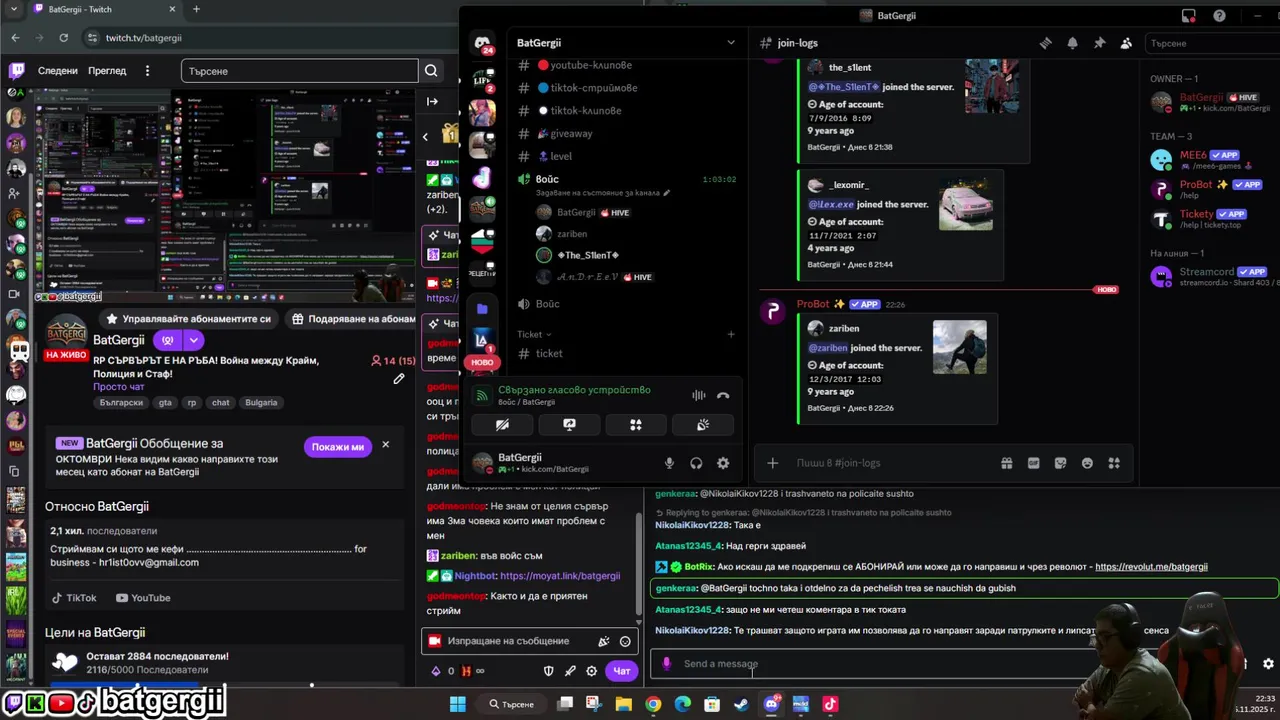Click plus attachment button in Discord message box
Viewport: 1280px width, 720px height.
(x=772, y=463)
